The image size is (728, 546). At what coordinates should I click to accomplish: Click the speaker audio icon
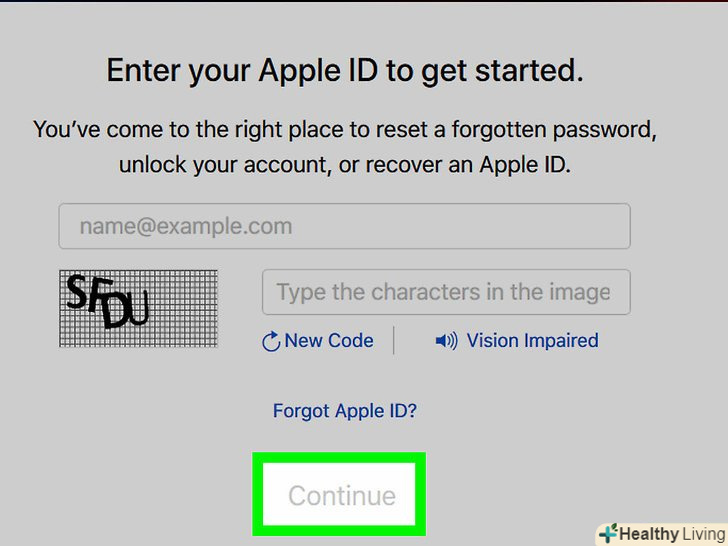point(446,341)
